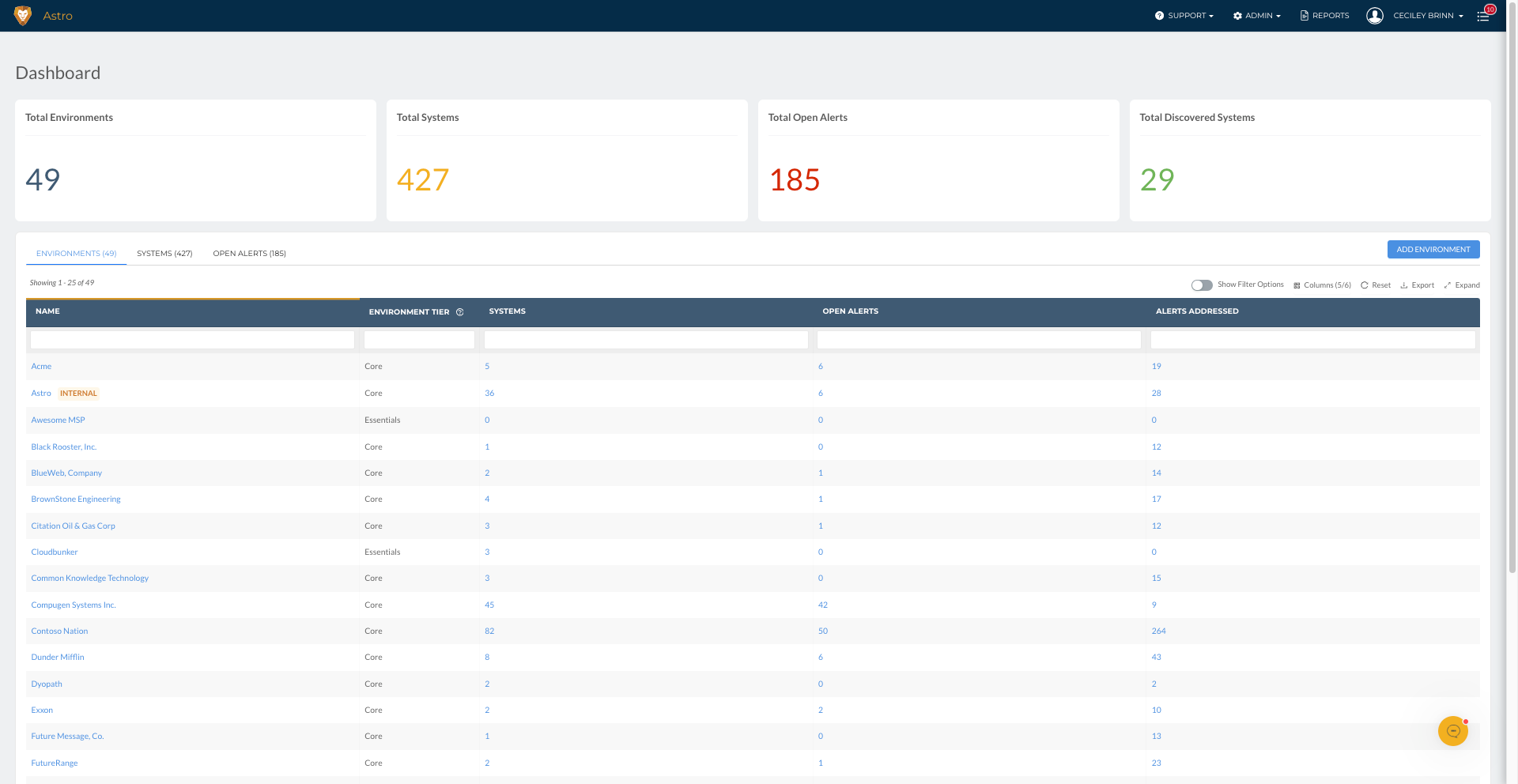This screenshot has width=1518, height=784.
Task: Export the environments table
Action: (1417, 285)
